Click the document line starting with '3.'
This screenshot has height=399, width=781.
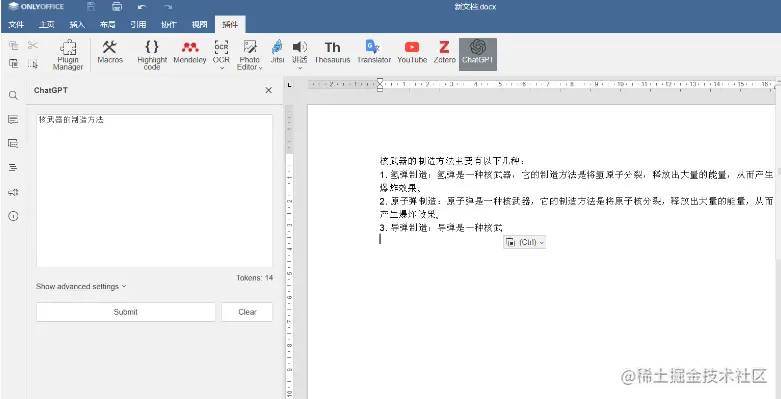[440, 228]
